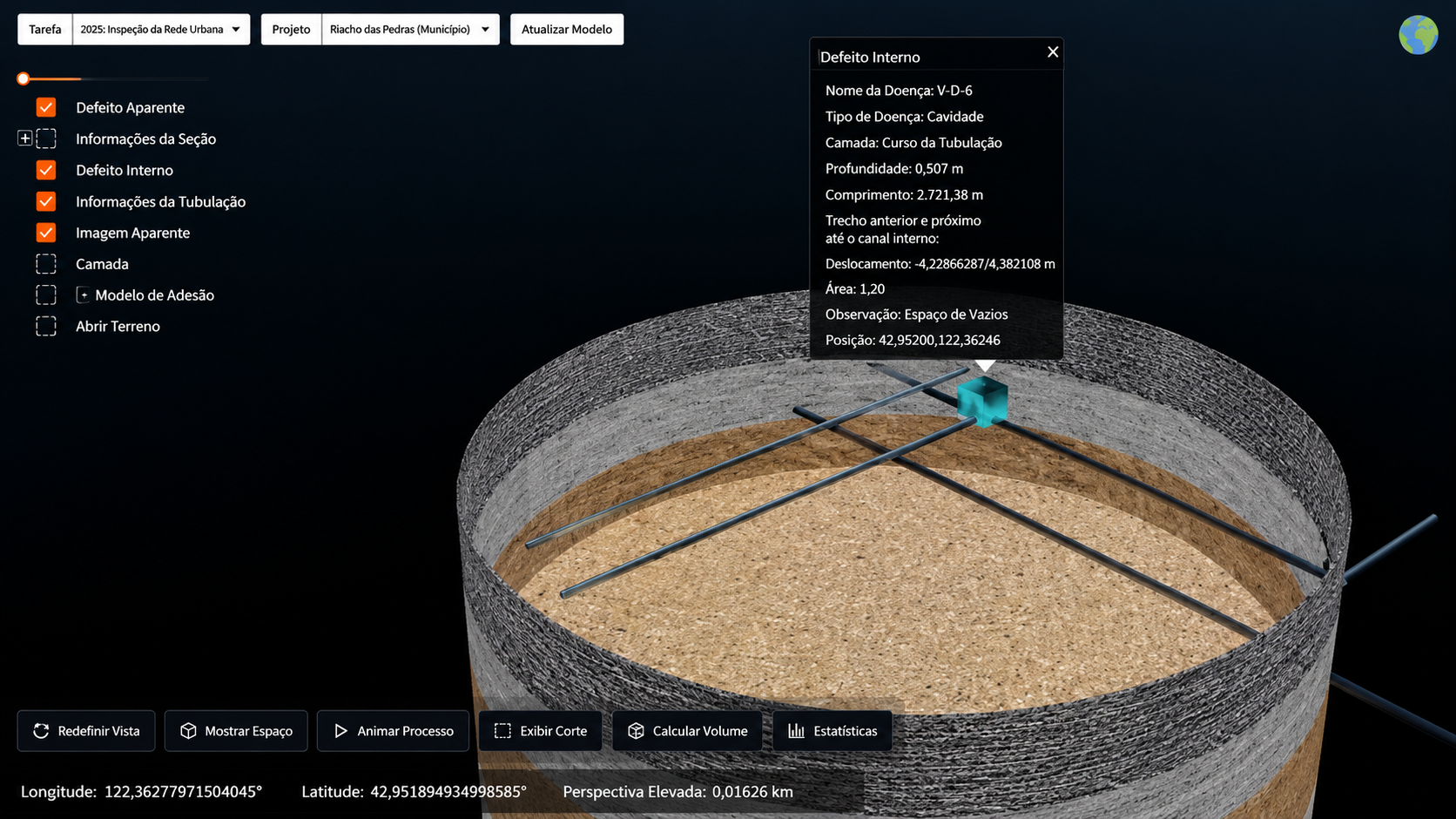Open the Projeto dropdown Riacho das Pedras

pos(410,30)
